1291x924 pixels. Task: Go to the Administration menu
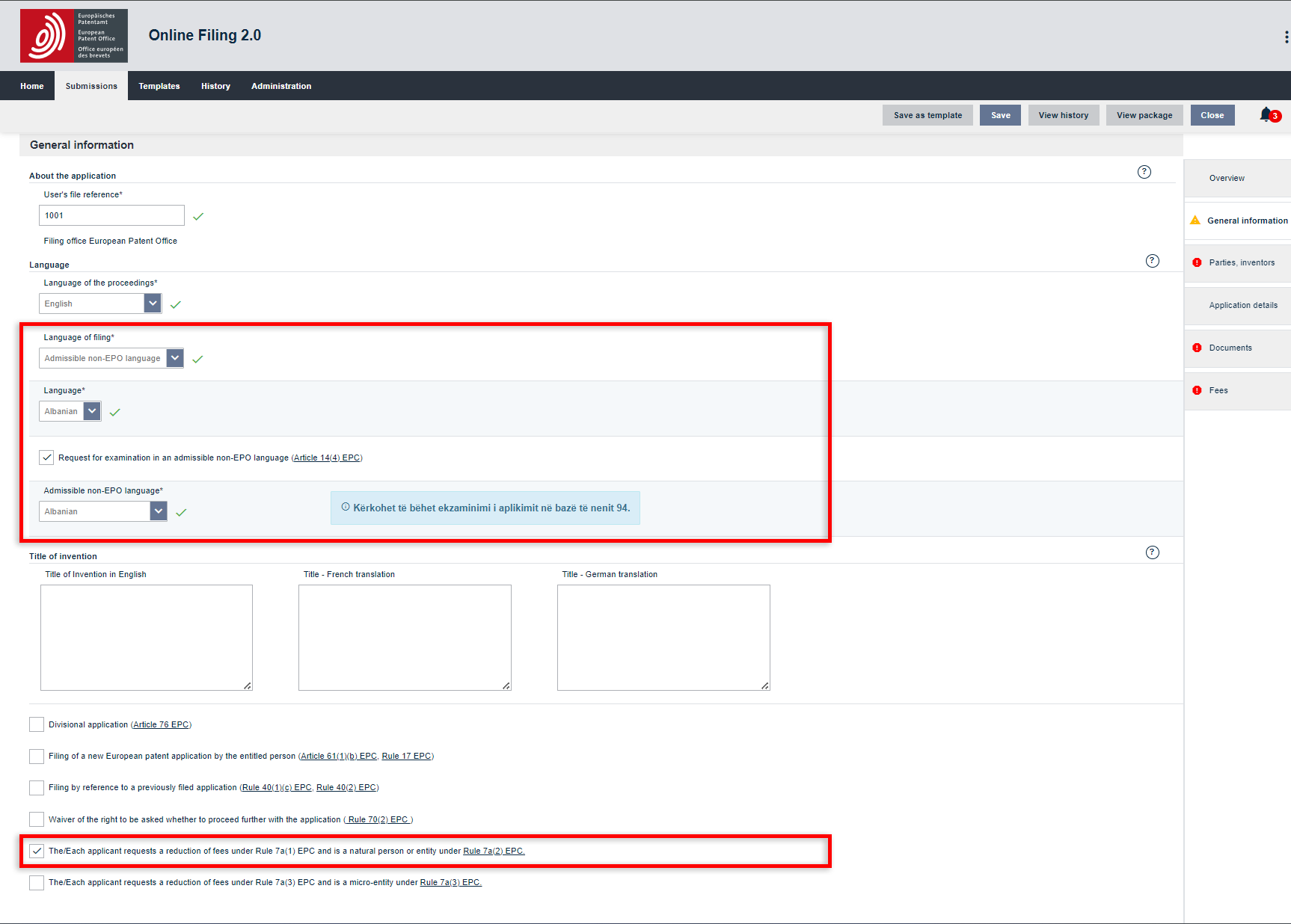point(280,86)
